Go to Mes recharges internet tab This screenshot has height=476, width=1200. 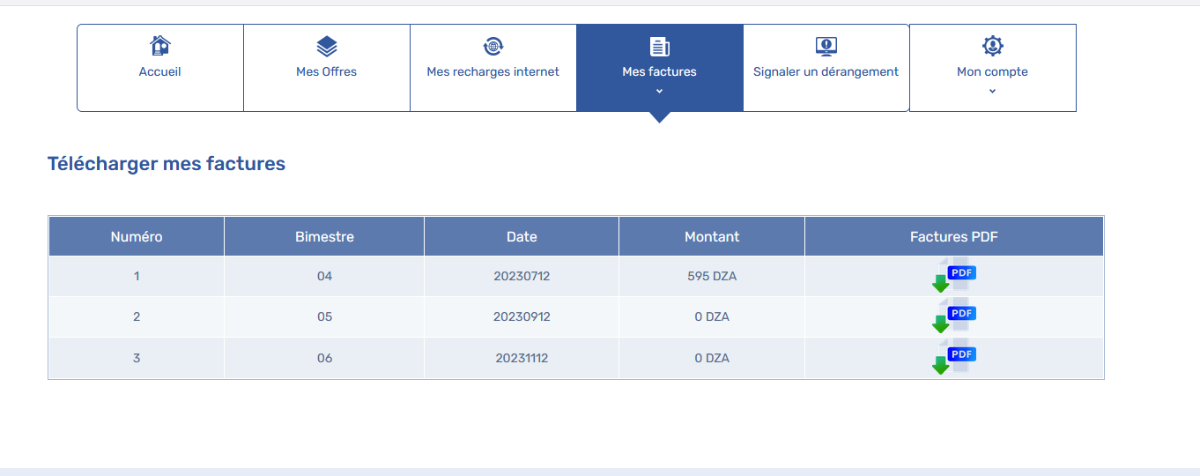point(493,72)
